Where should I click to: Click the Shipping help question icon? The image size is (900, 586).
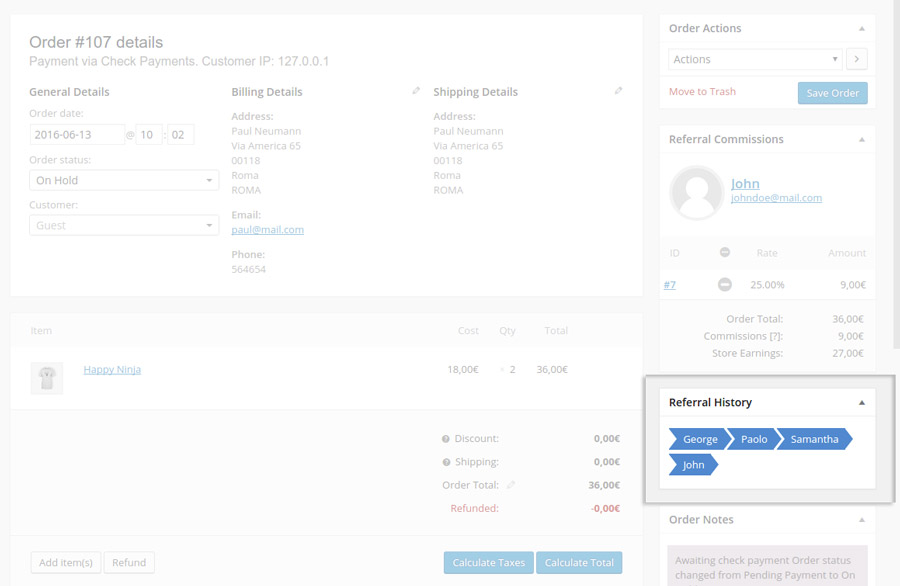(446, 462)
